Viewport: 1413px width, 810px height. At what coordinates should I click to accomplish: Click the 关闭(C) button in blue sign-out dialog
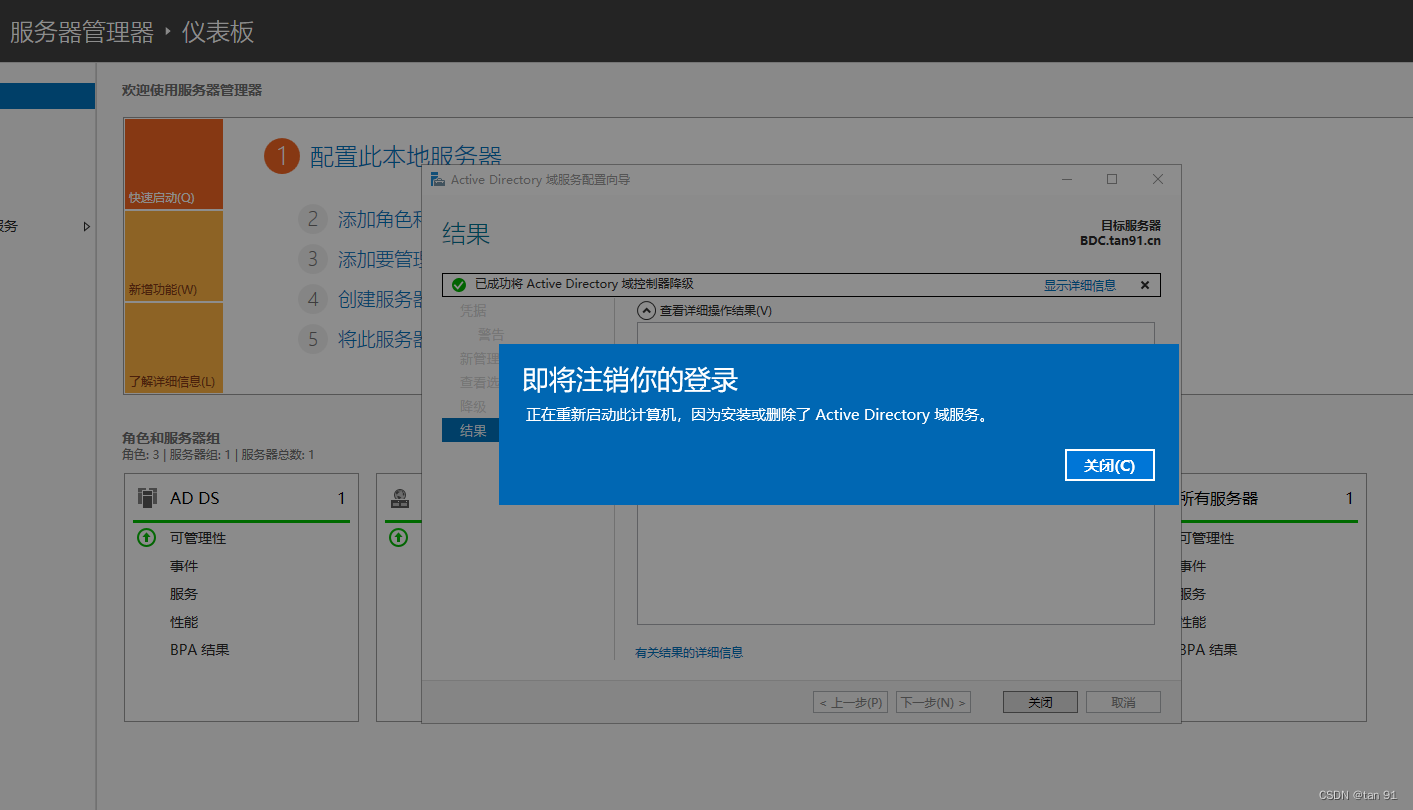coord(1109,465)
